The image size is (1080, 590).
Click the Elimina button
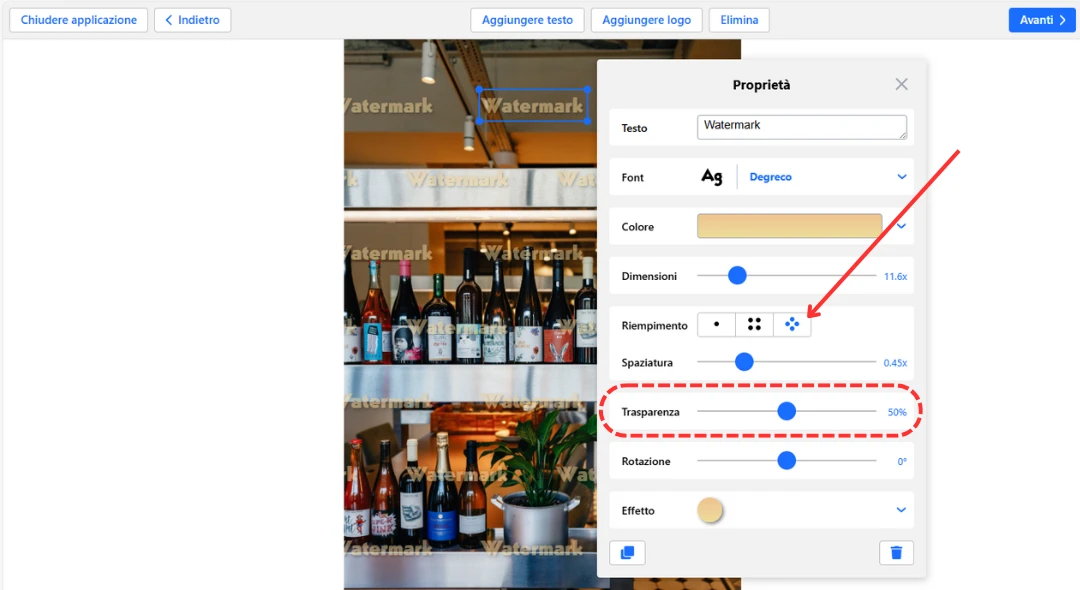point(739,20)
